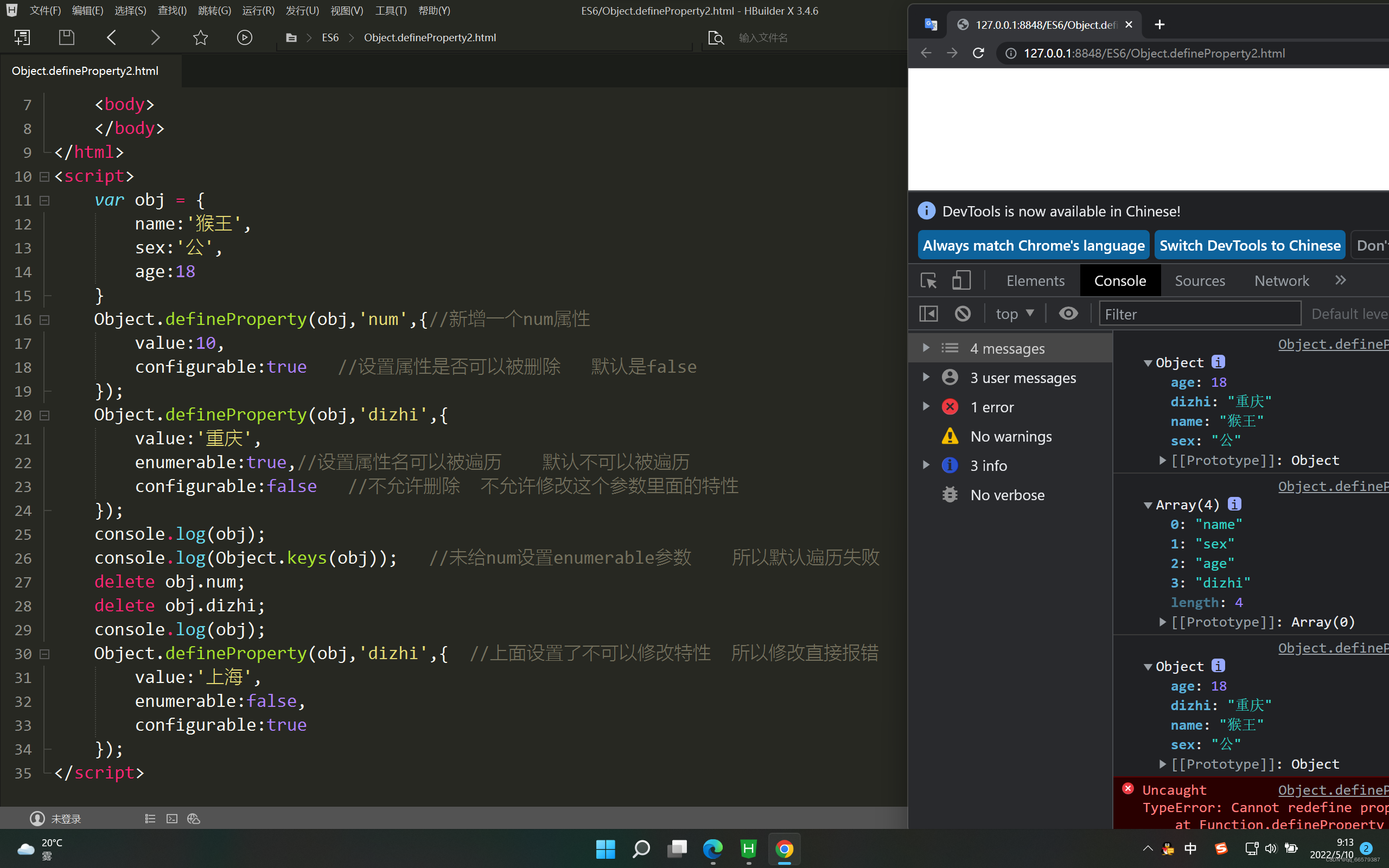This screenshot has width=1389, height=868.
Task: Click the console Filter input field
Action: click(x=1200, y=314)
